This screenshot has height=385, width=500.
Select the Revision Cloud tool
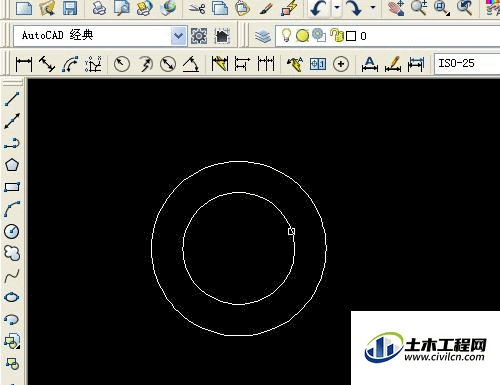coord(12,253)
